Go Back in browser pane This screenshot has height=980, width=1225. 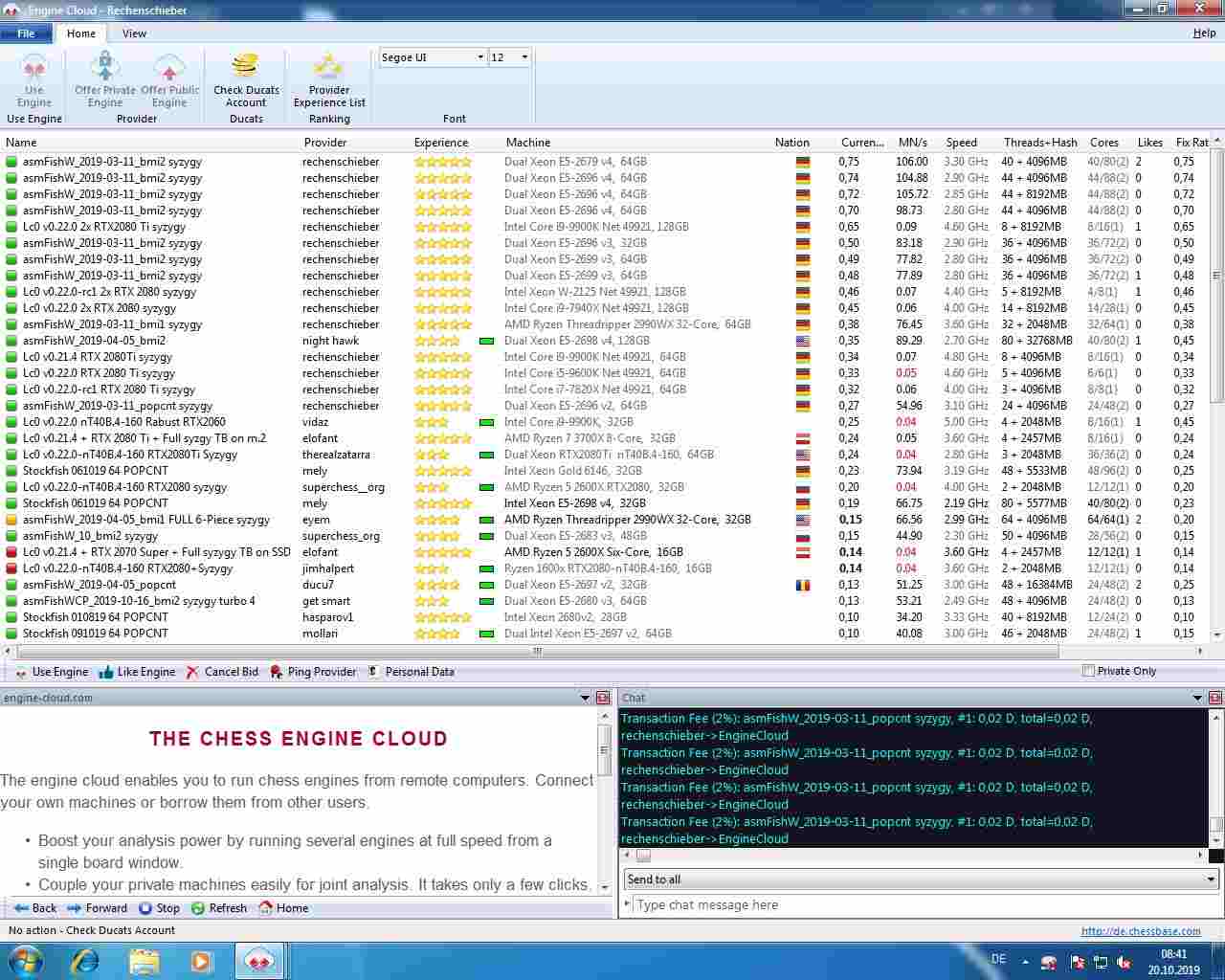pos(35,908)
